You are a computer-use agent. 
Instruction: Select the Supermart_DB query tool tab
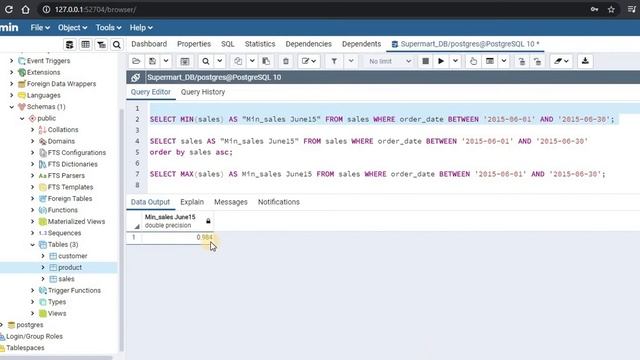[x=465, y=44]
